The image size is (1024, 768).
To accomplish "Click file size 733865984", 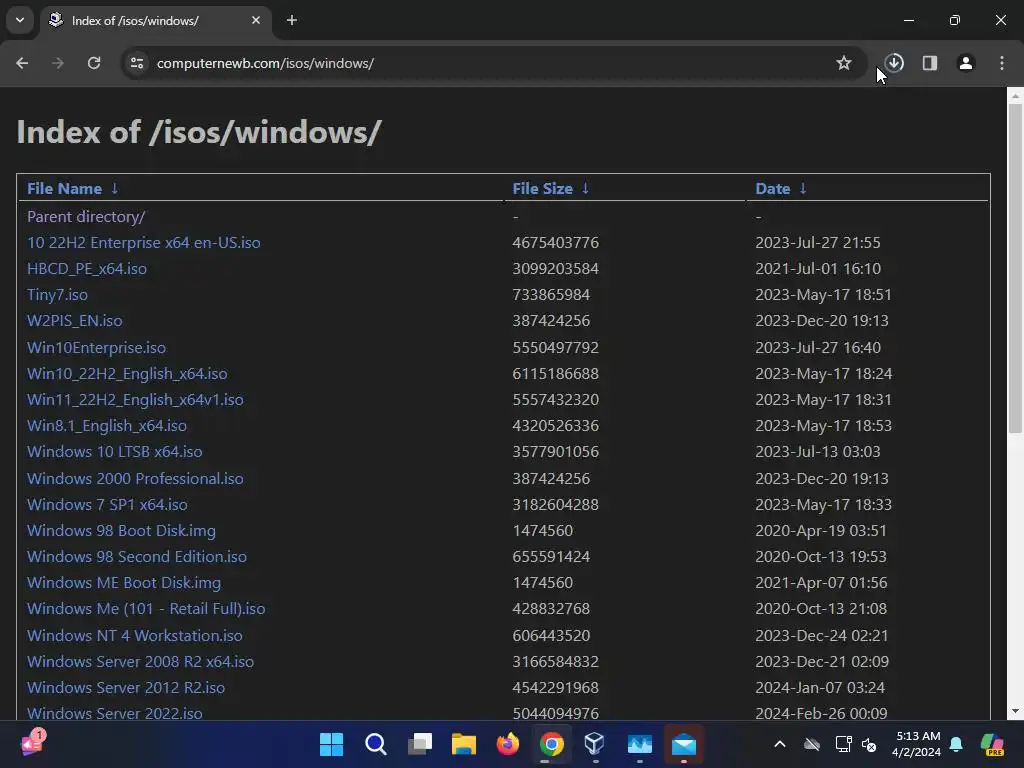I will (x=551, y=295).
